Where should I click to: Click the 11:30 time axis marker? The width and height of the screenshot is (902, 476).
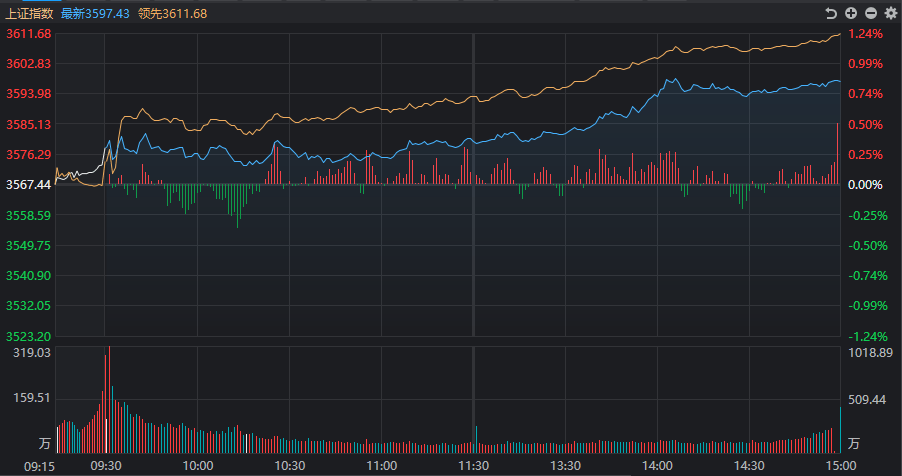[x=473, y=466]
